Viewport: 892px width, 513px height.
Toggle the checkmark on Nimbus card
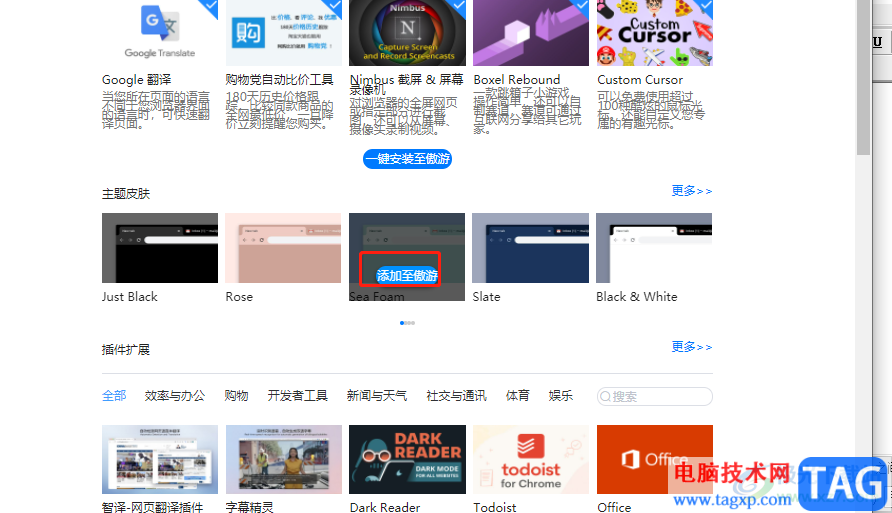(x=458, y=7)
